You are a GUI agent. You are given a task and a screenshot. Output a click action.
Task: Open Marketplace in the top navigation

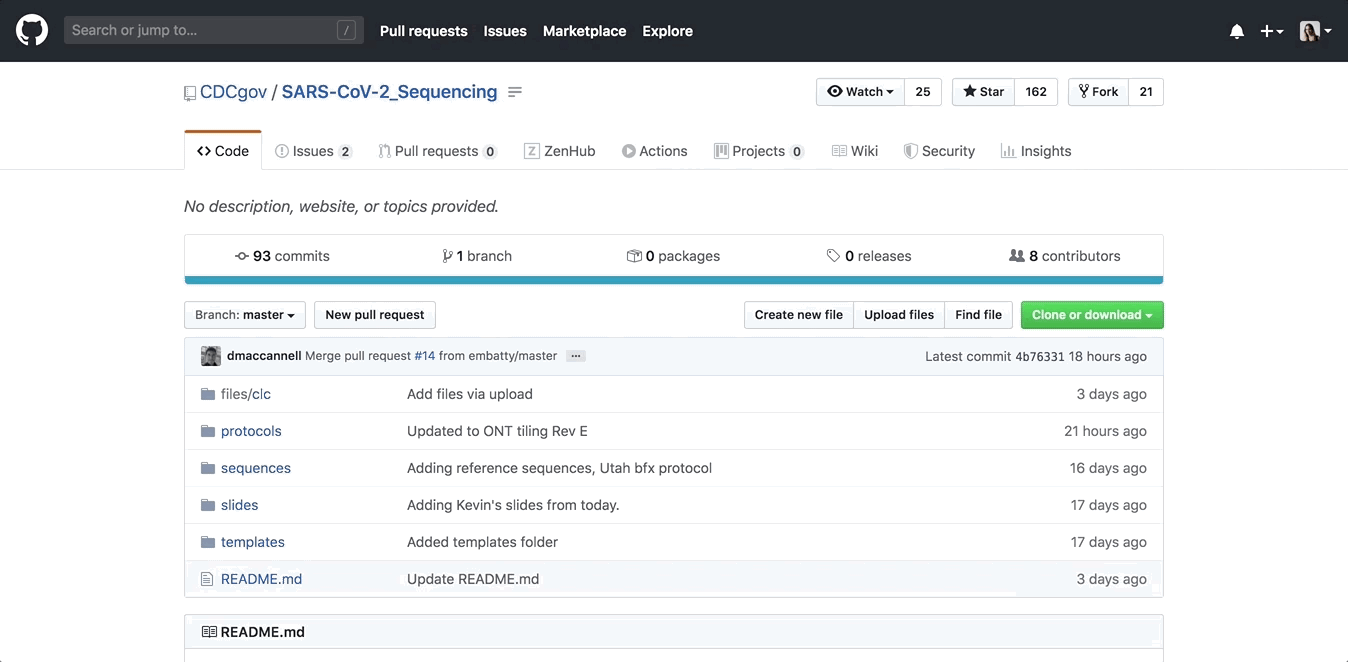coord(585,31)
